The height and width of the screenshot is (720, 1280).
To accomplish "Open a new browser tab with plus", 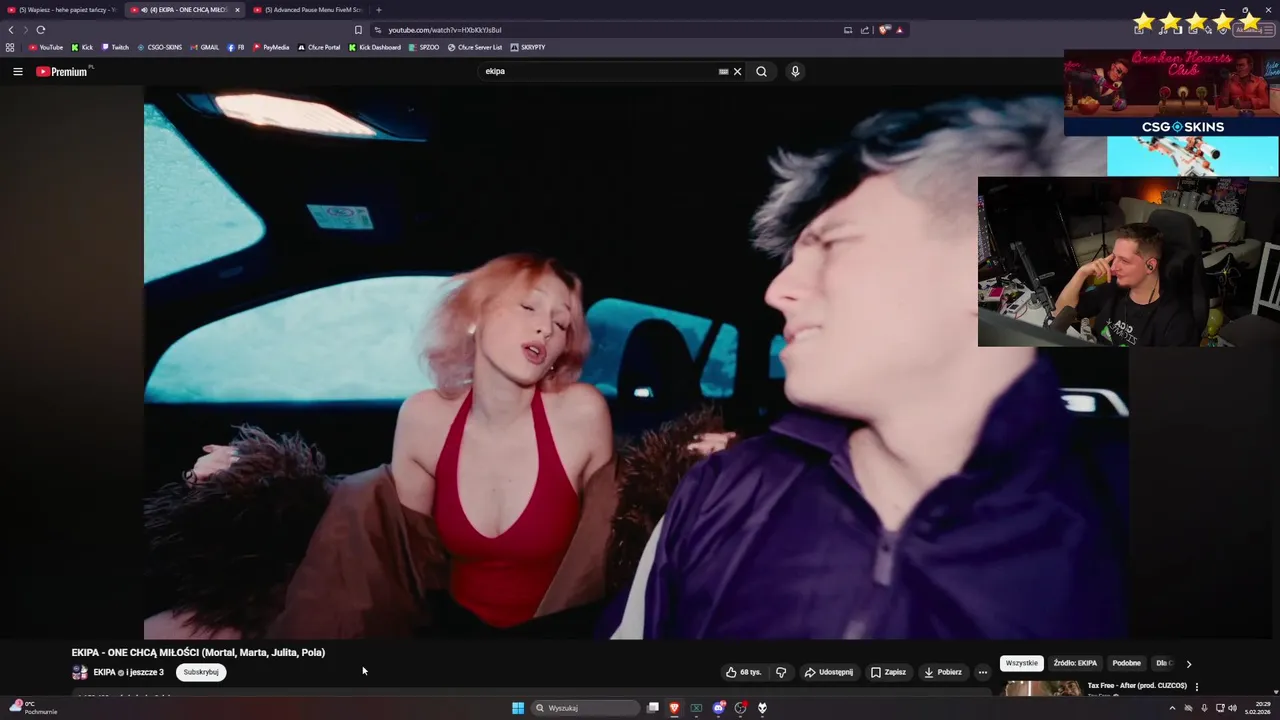I will coord(378,9).
